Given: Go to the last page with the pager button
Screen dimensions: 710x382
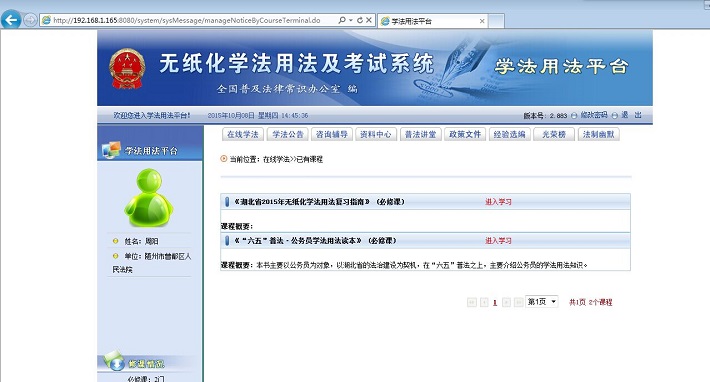Looking at the screenshot, I should coord(518,302).
